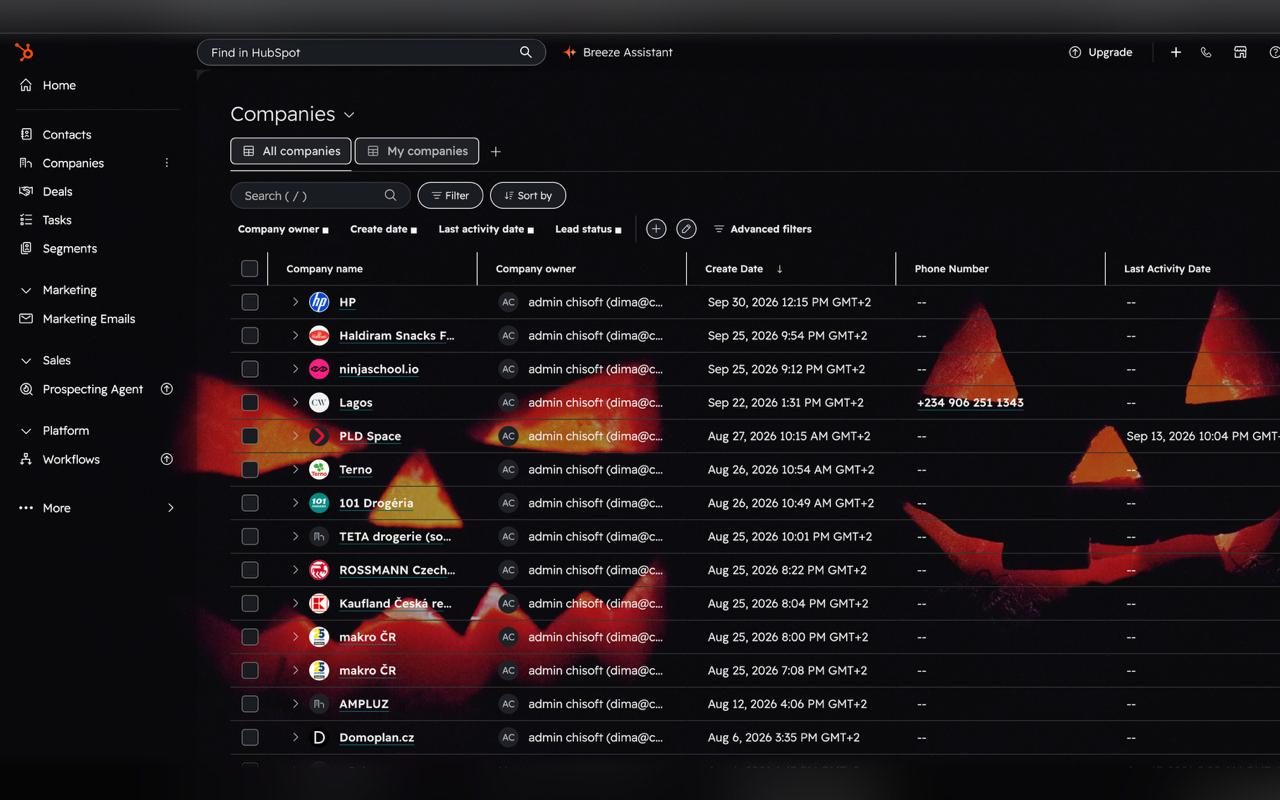Open Deals in the sidebar
The width and height of the screenshot is (1280, 800).
point(57,192)
